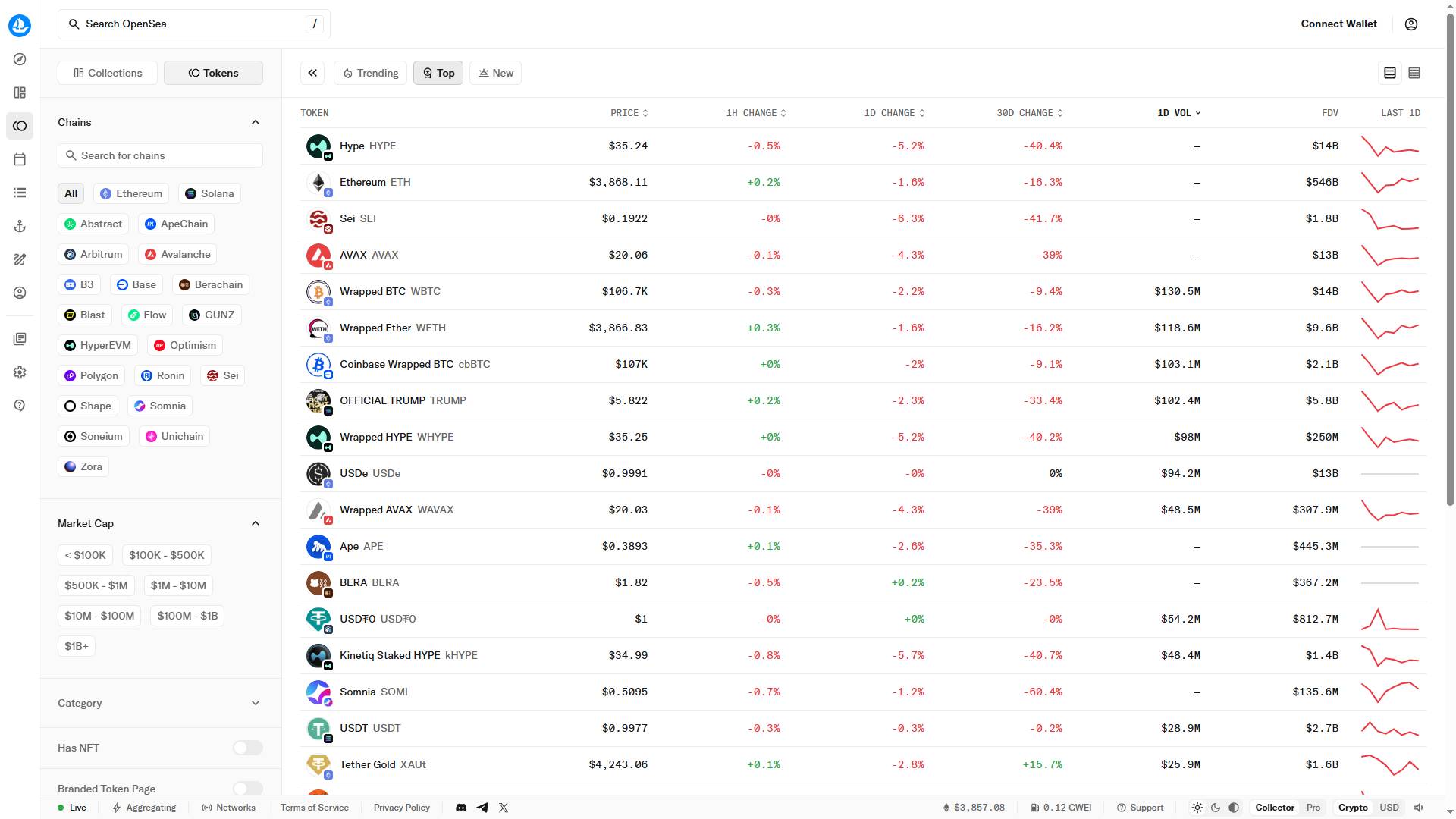Expand the Category filter section
Viewport: 1456px width, 819px height.
256,703
